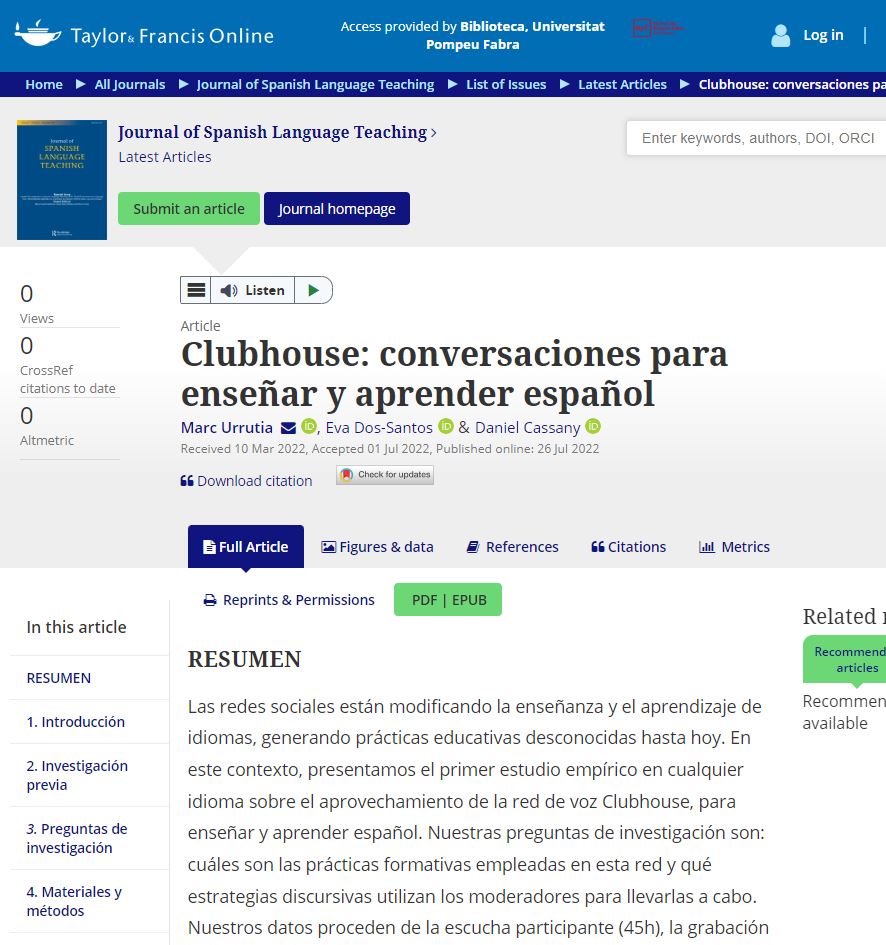The width and height of the screenshot is (886, 945).
Task: Open the PDF | EPUB download button
Action: pos(448,600)
